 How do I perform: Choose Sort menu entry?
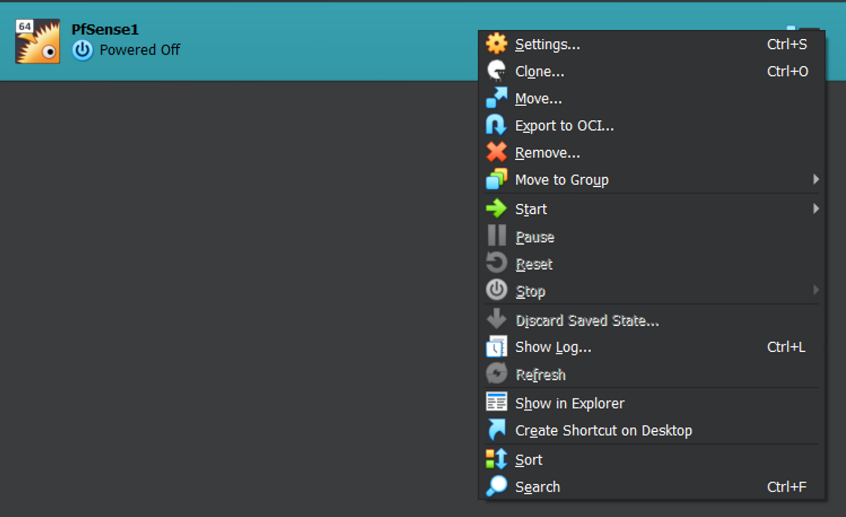click(x=652, y=460)
